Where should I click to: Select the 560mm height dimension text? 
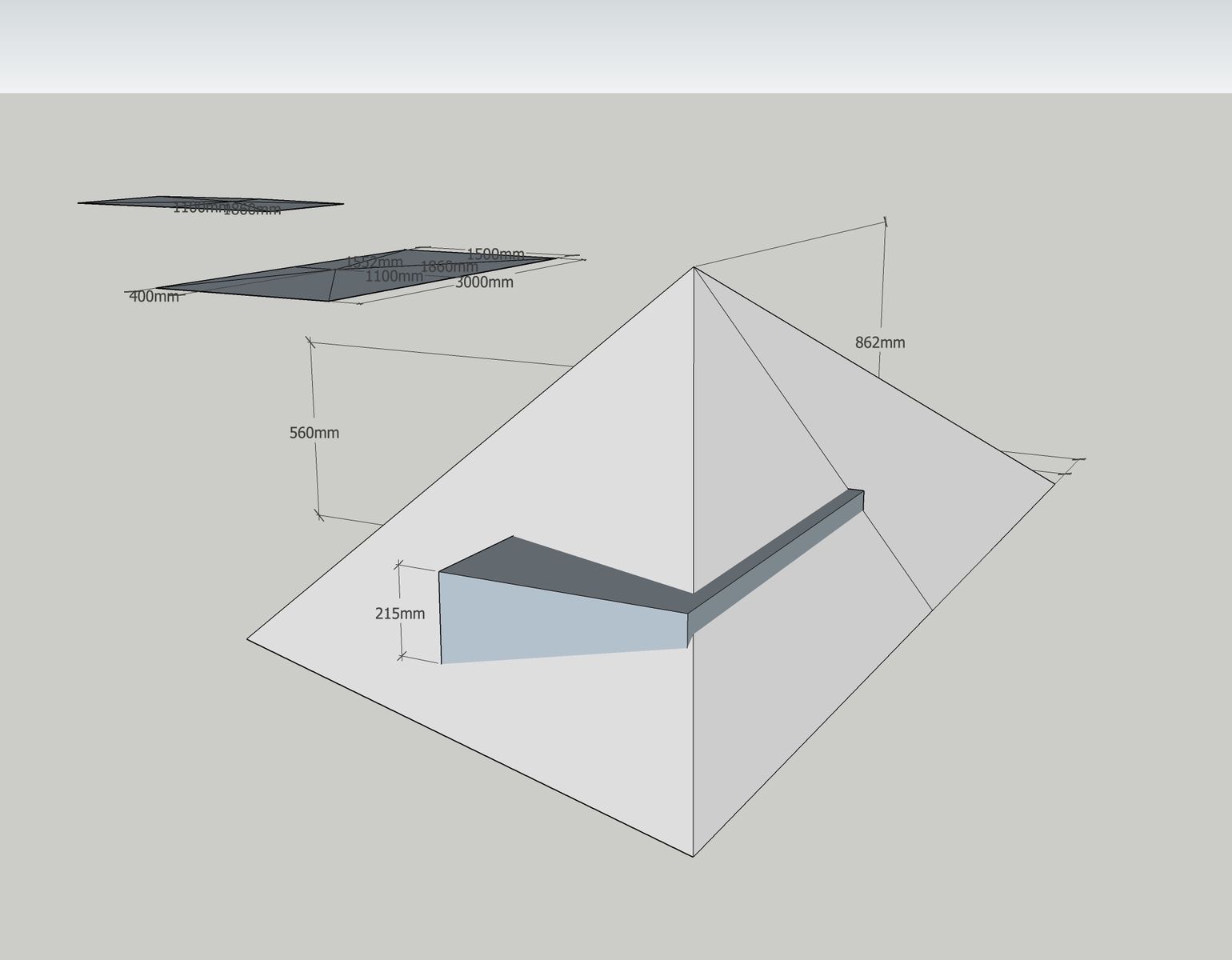point(314,434)
